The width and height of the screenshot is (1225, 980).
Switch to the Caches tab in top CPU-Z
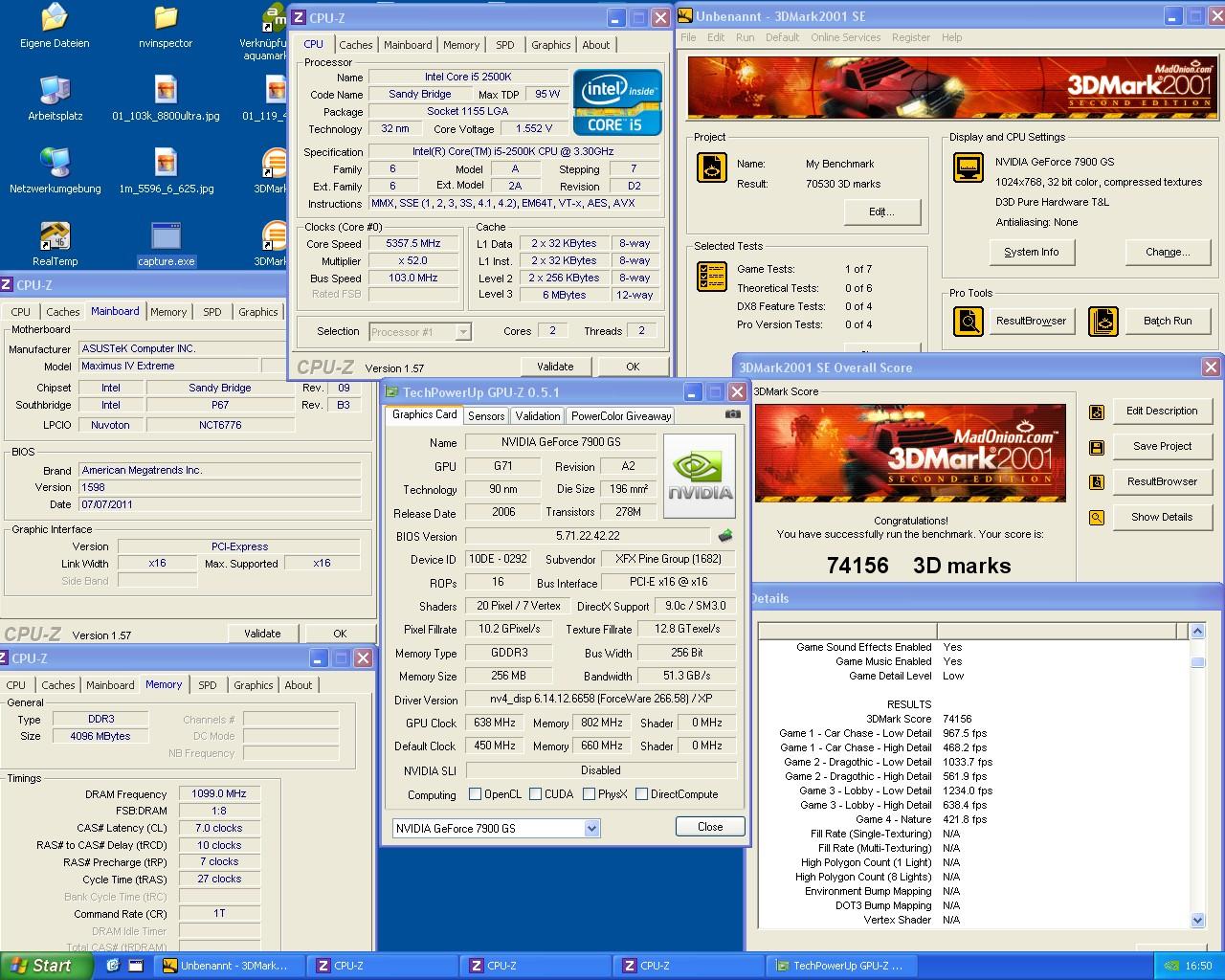[x=356, y=45]
